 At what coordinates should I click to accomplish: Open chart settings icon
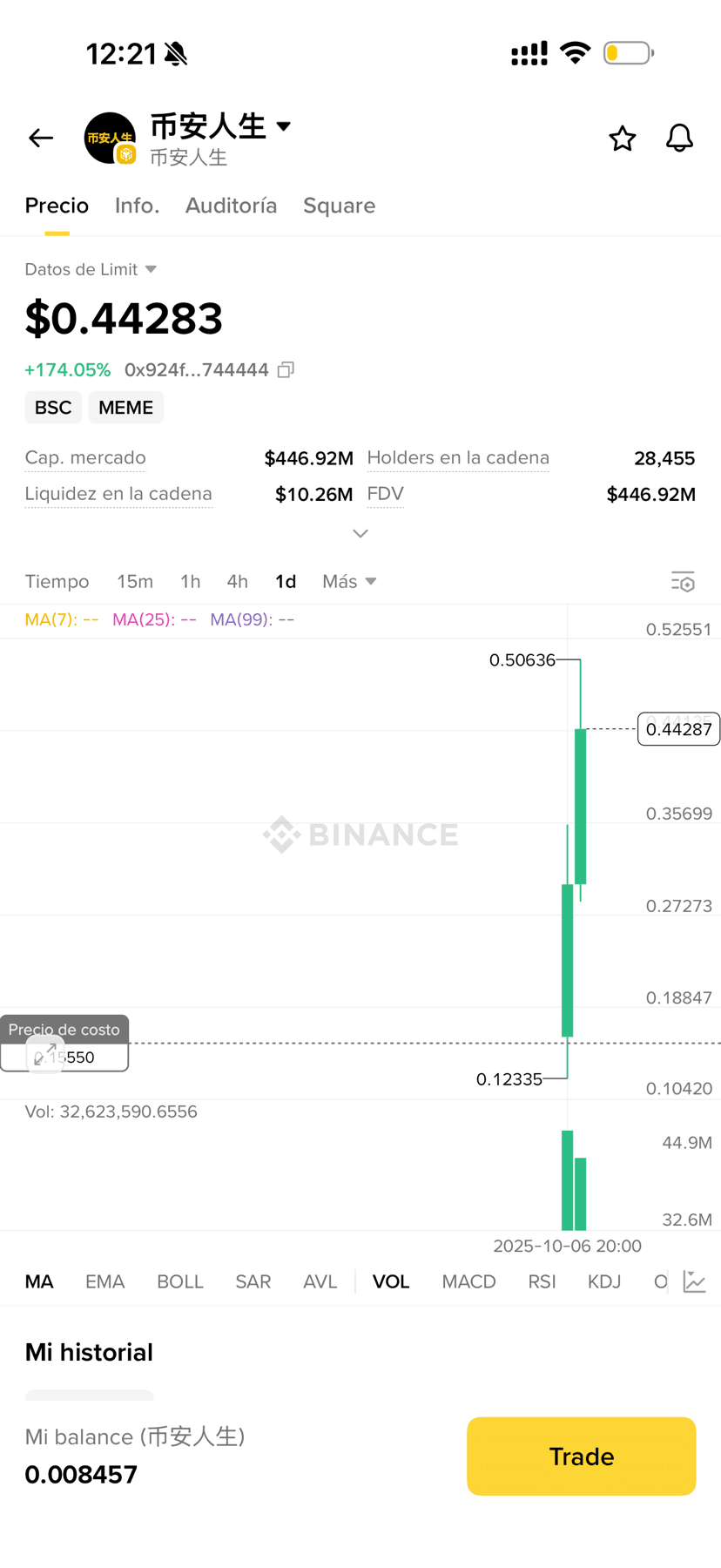[x=683, y=582]
